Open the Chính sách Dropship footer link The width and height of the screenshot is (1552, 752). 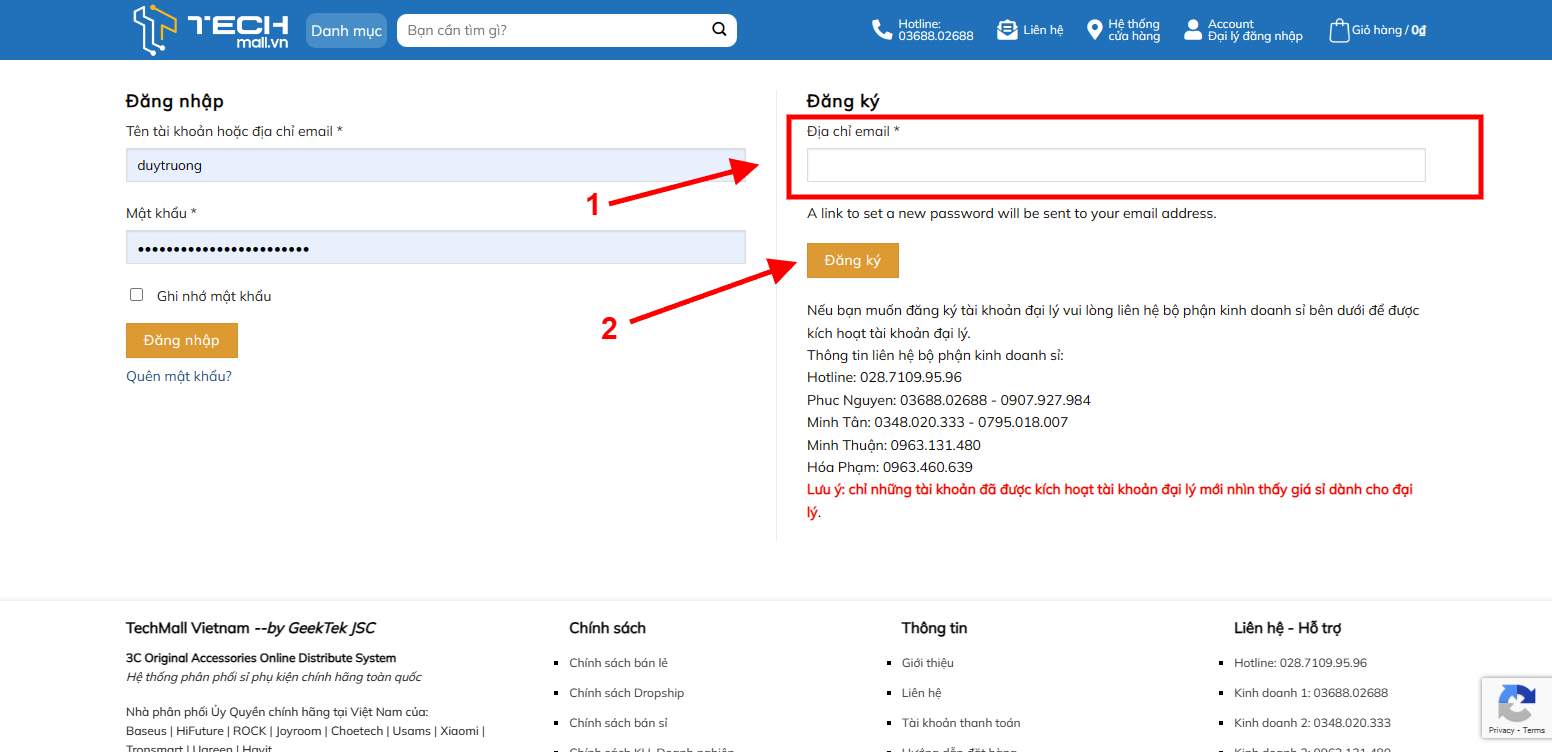coord(626,693)
